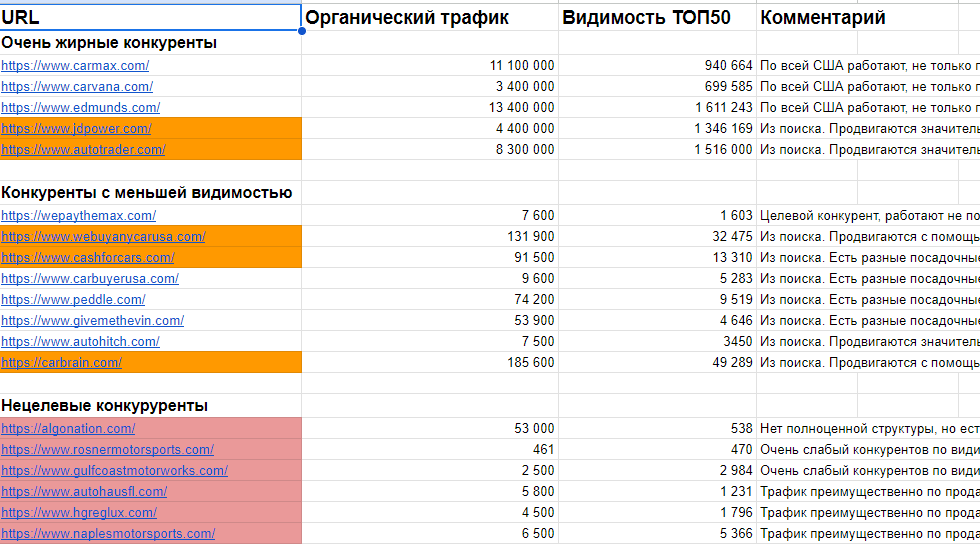This screenshot has height=544, width=980.
Task: Open the algonation.com link
Action: pos(68,429)
